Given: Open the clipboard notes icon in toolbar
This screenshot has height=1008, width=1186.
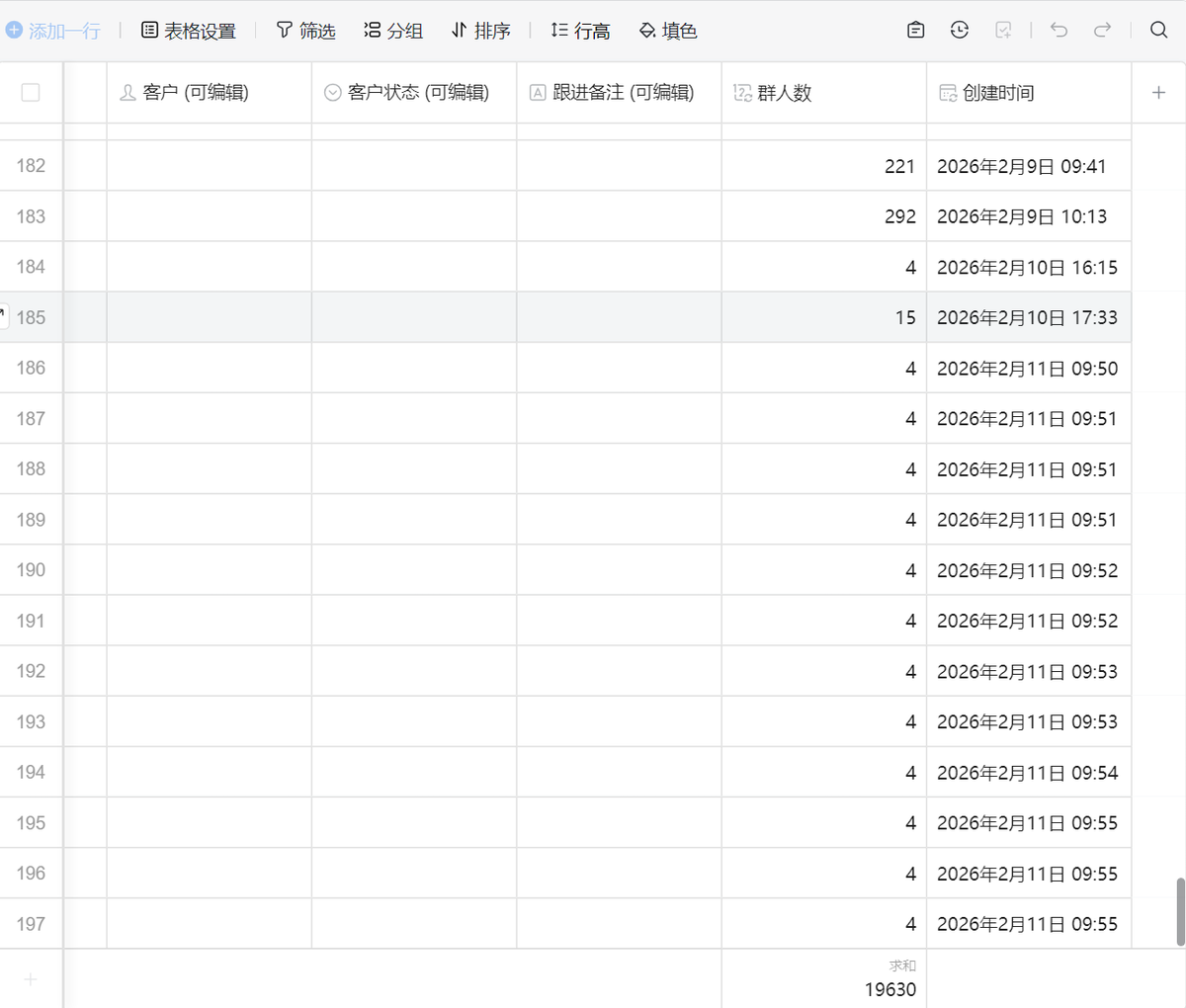Looking at the screenshot, I should coord(916,30).
